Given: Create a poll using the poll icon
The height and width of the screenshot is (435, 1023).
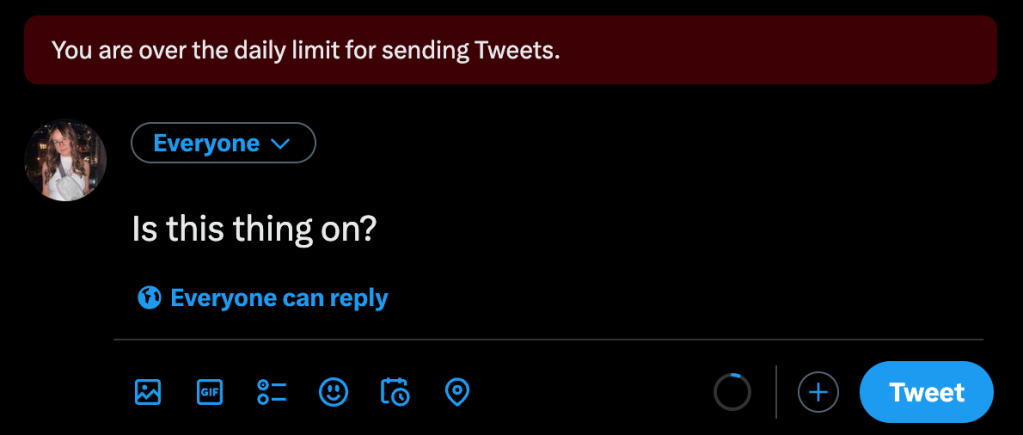Looking at the screenshot, I should [271, 392].
